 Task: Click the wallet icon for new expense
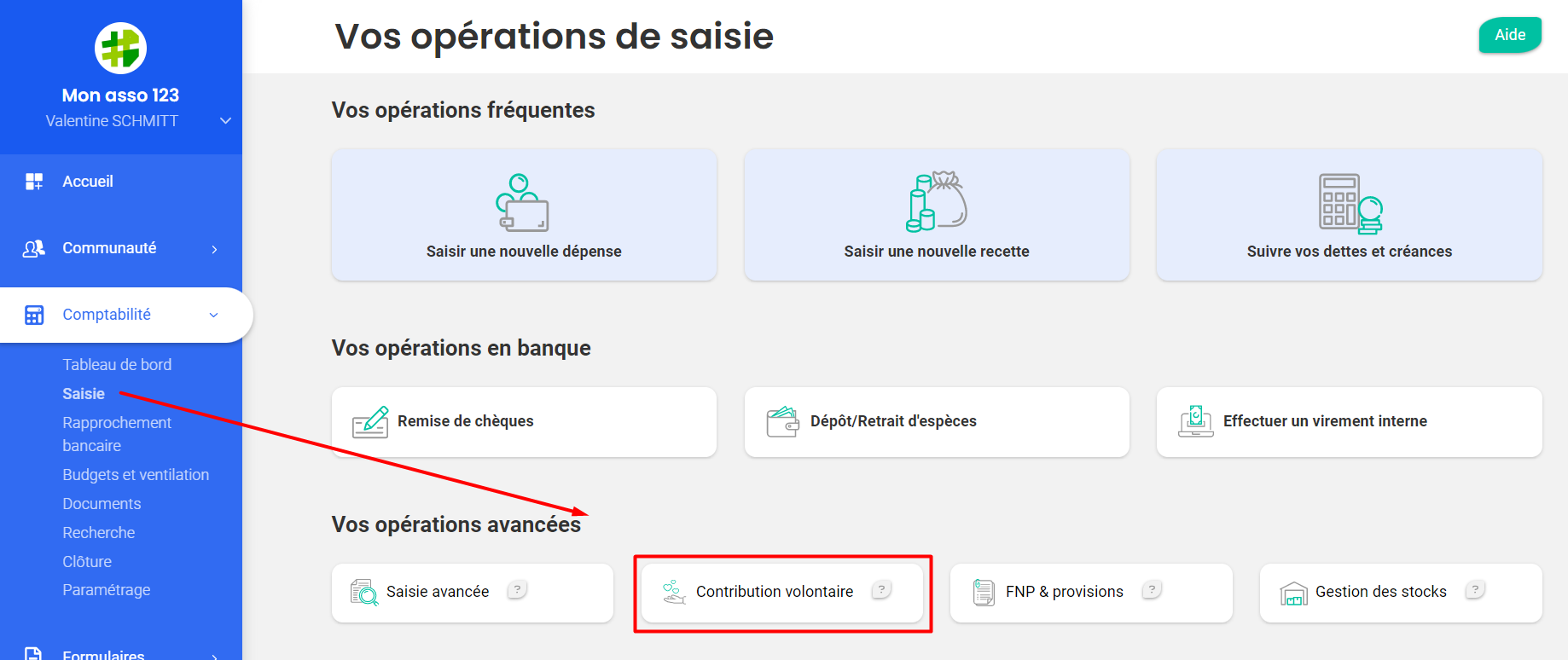click(x=523, y=203)
